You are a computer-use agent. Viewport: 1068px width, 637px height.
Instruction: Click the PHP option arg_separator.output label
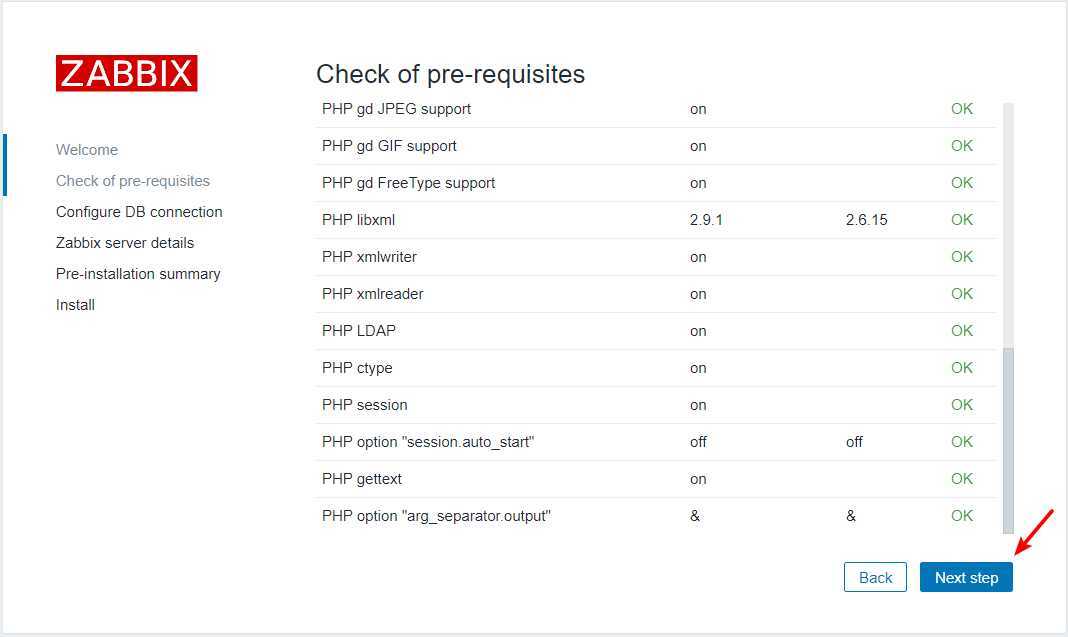tap(436, 516)
